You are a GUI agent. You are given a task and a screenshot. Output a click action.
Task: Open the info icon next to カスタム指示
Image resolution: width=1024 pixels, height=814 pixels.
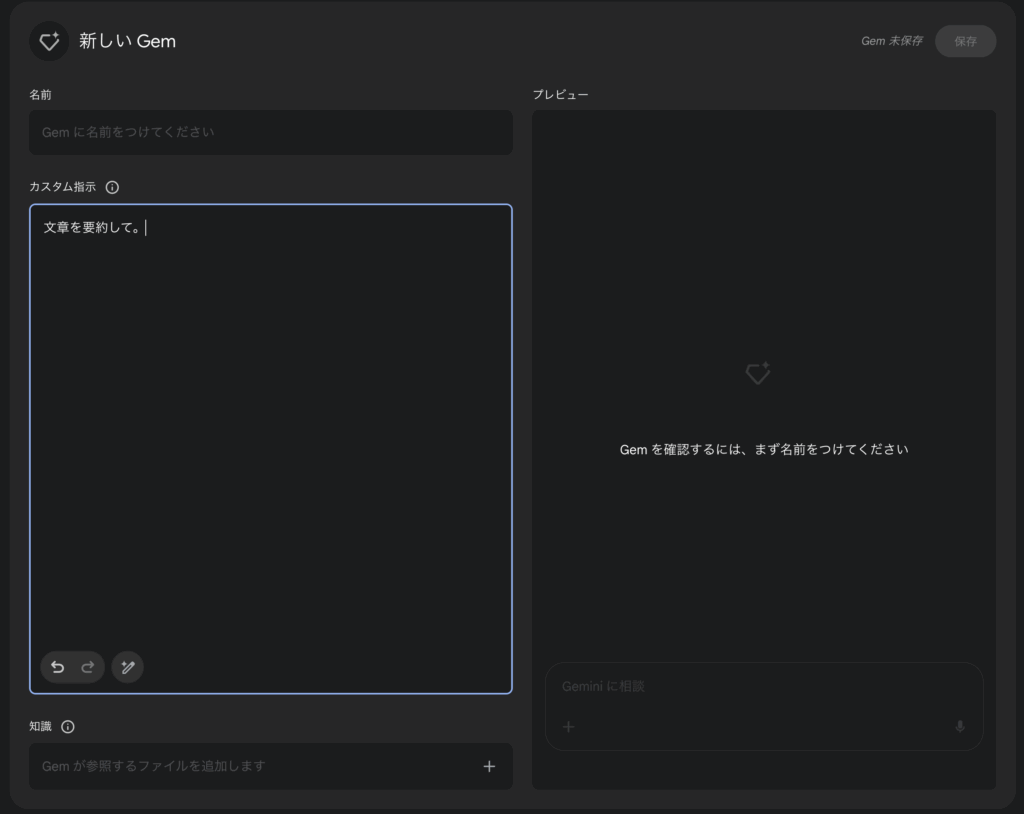click(x=112, y=187)
